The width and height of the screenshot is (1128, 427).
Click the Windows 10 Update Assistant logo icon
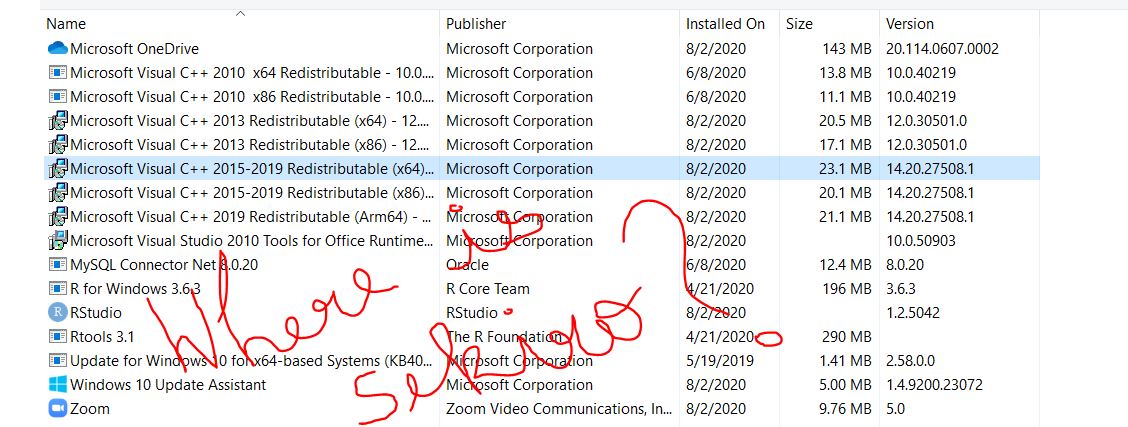coord(58,385)
